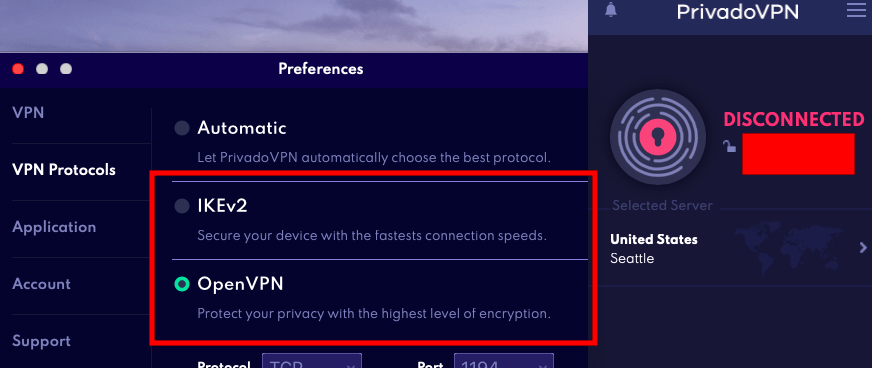Screen dimensions: 872x368
Task: Click the PrivadoVPN title text
Action: click(737, 11)
